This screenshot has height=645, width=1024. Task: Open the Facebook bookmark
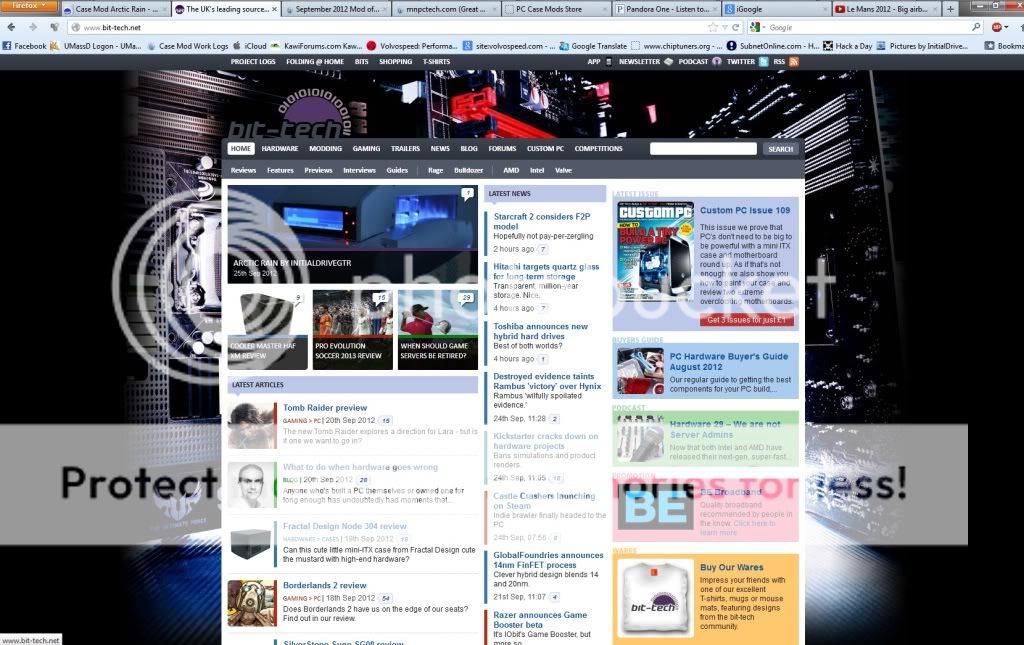[24, 46]
